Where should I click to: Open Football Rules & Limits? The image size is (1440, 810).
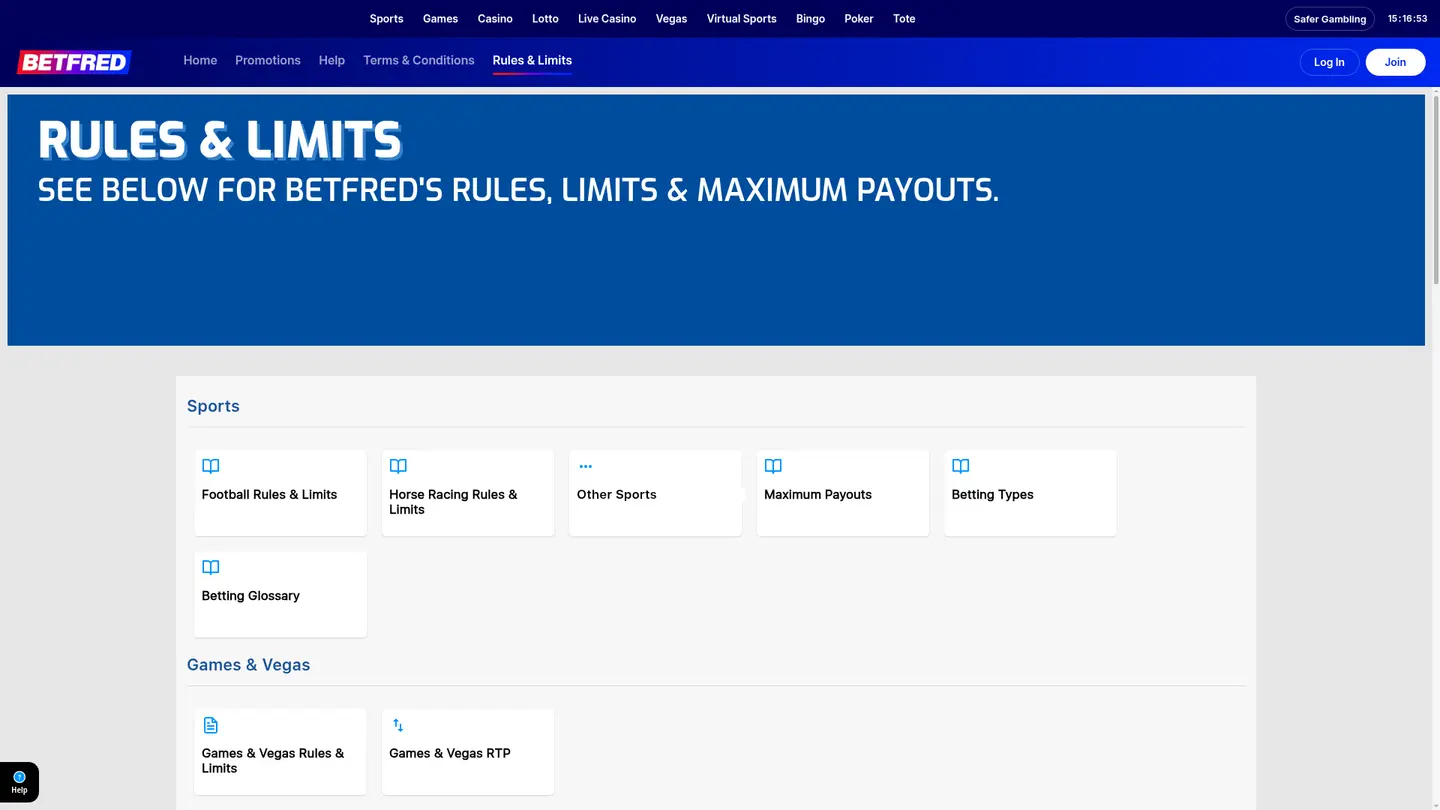coord(280,493)
